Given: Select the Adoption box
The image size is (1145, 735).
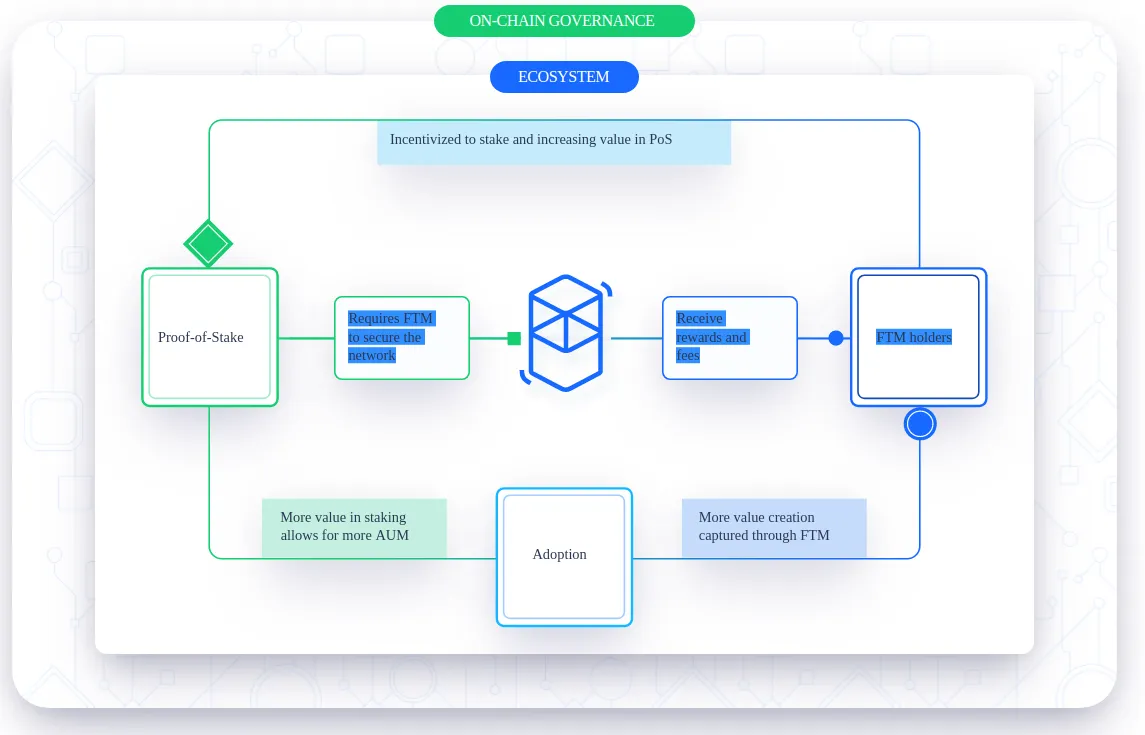Looking at the screenshot, I should point(564,557).
